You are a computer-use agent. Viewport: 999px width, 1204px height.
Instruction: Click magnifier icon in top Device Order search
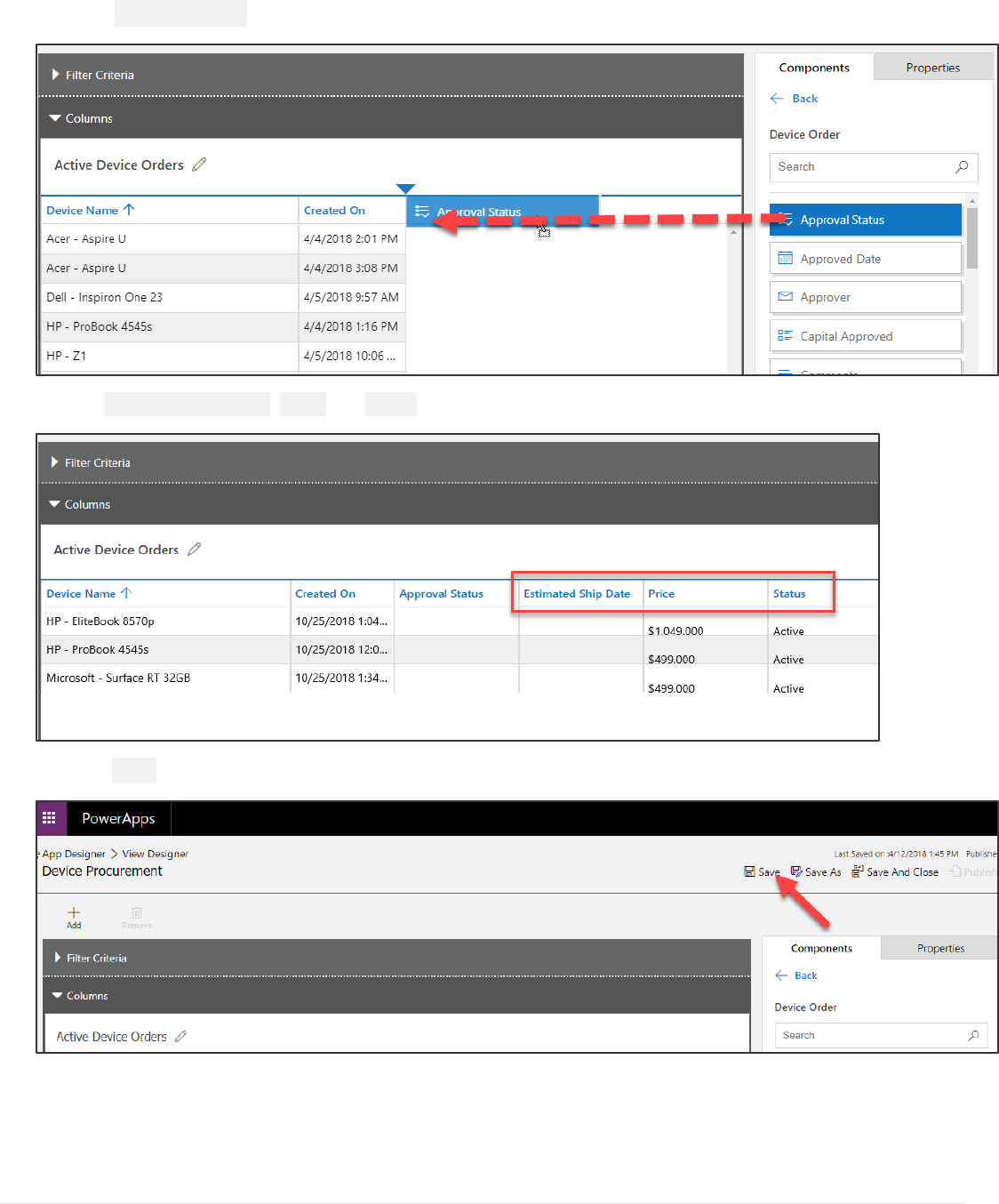tap(962, 166)
